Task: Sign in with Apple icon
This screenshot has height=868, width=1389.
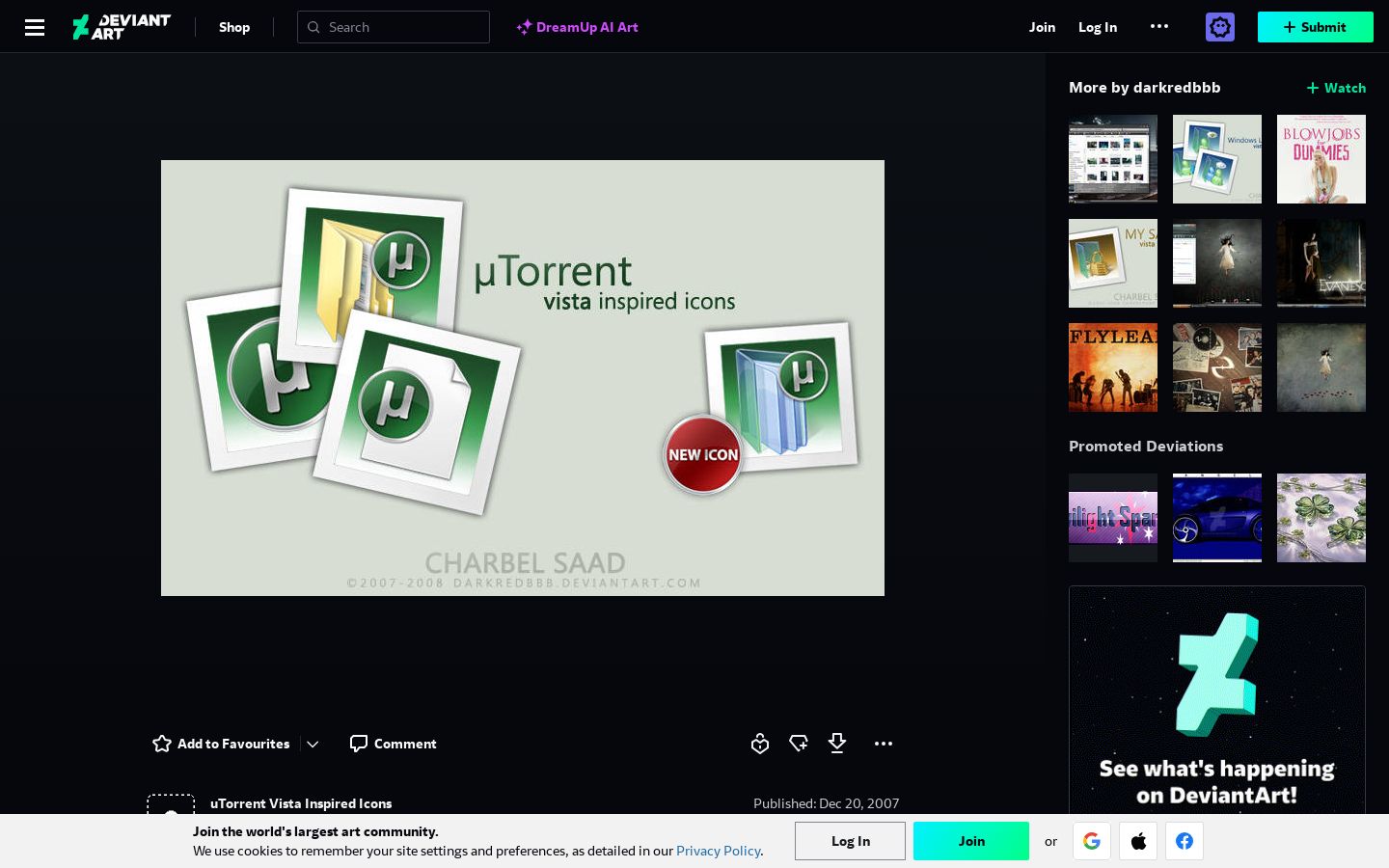Action: click(x=1138, y=841)
